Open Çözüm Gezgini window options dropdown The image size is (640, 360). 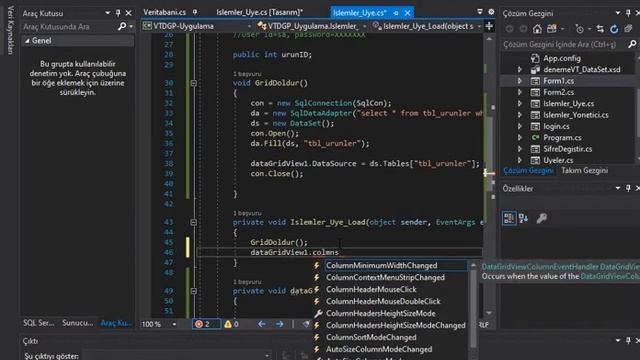tap(618, 13)
